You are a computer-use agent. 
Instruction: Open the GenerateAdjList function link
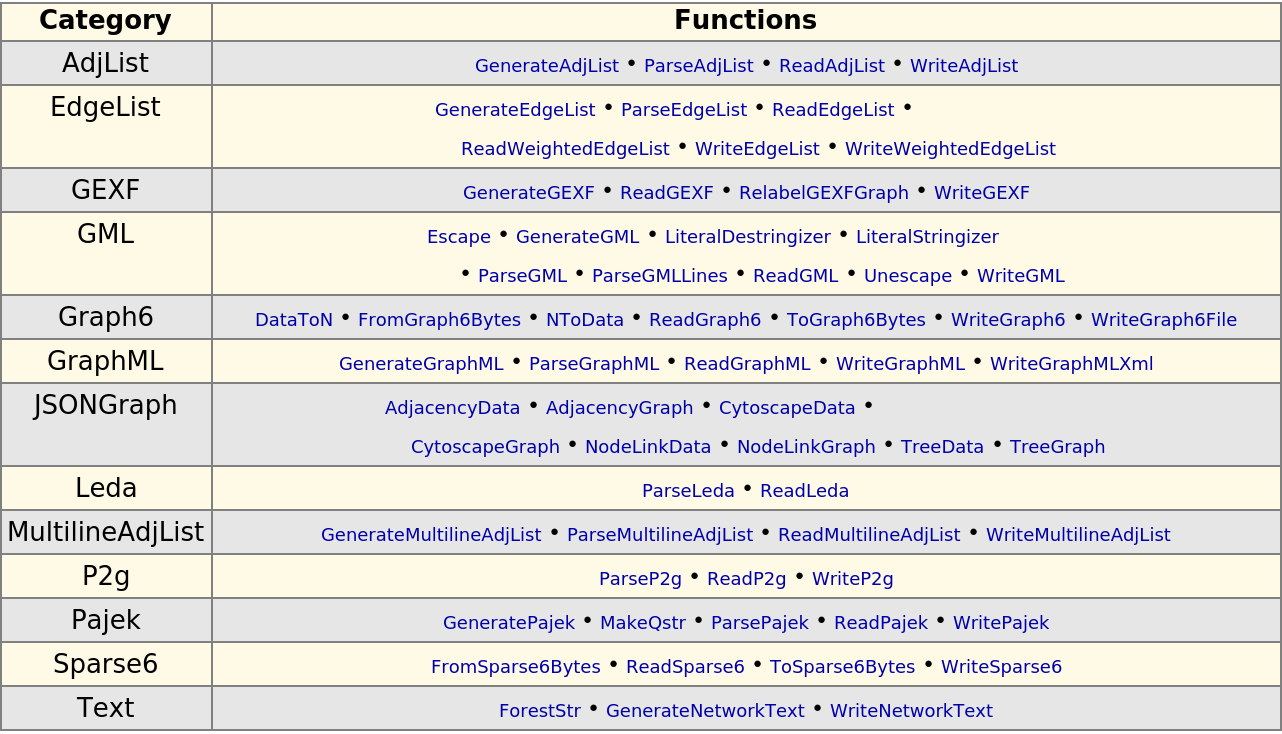pos(546,66)
